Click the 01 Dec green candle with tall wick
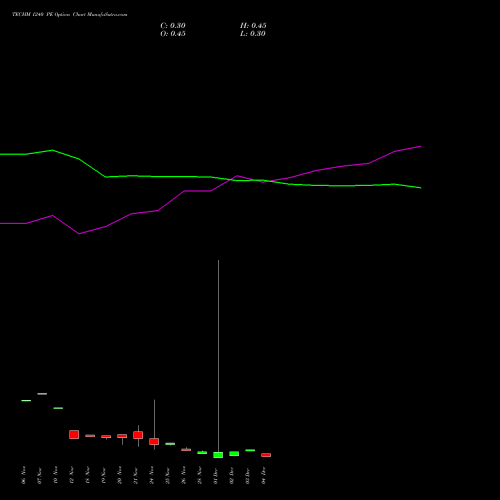 pyautogui.click(x=218, y=455)
